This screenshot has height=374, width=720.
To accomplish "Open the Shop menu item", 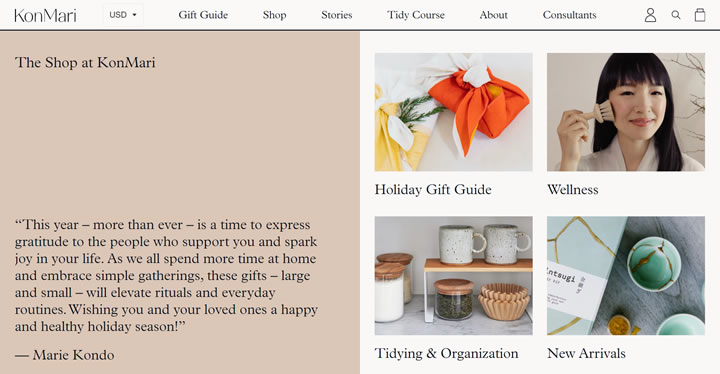I will pyautogui.click(x=275, y=15).
